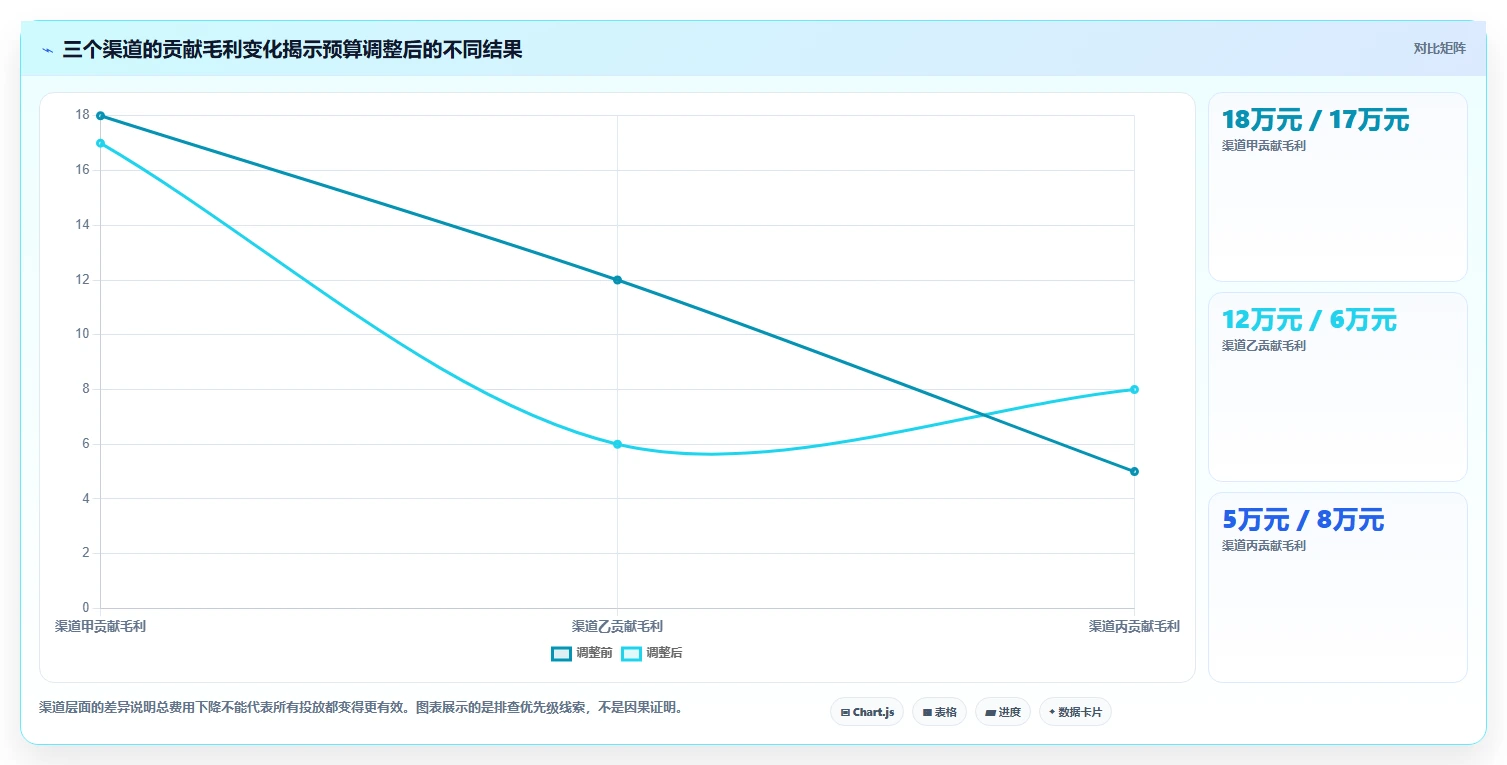Click the 调整前 point for 渠道乙 at 12
Viewport: 1507px width, 765px height.
[x=617, y=280]
